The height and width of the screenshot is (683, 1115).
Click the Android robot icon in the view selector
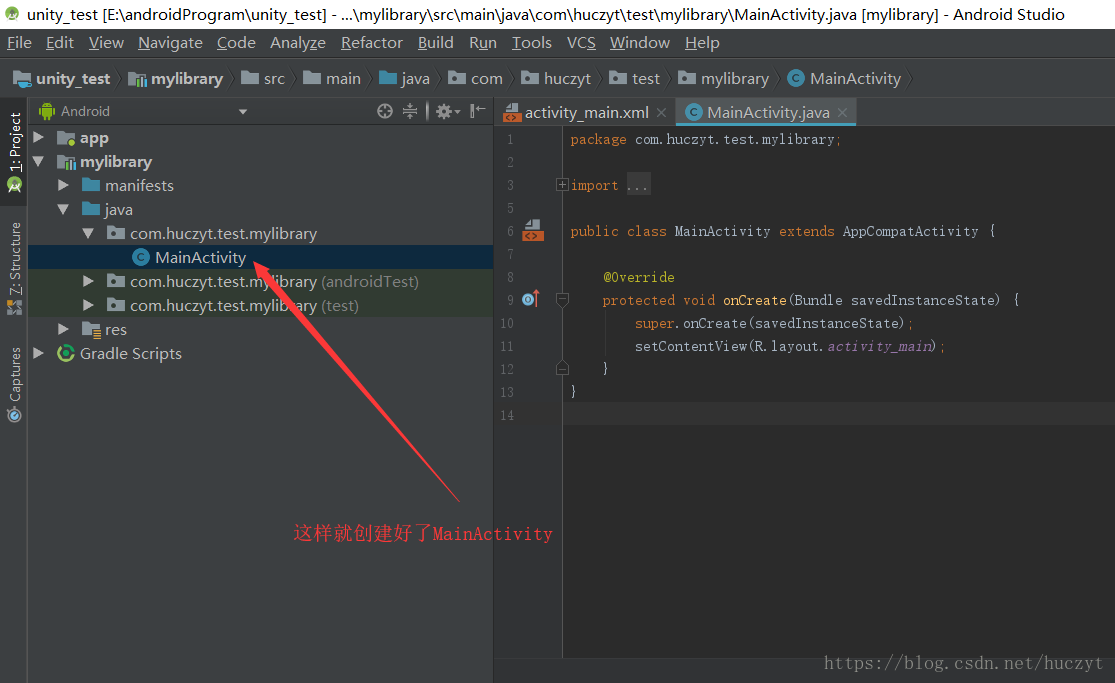click(x=47, y=111)
